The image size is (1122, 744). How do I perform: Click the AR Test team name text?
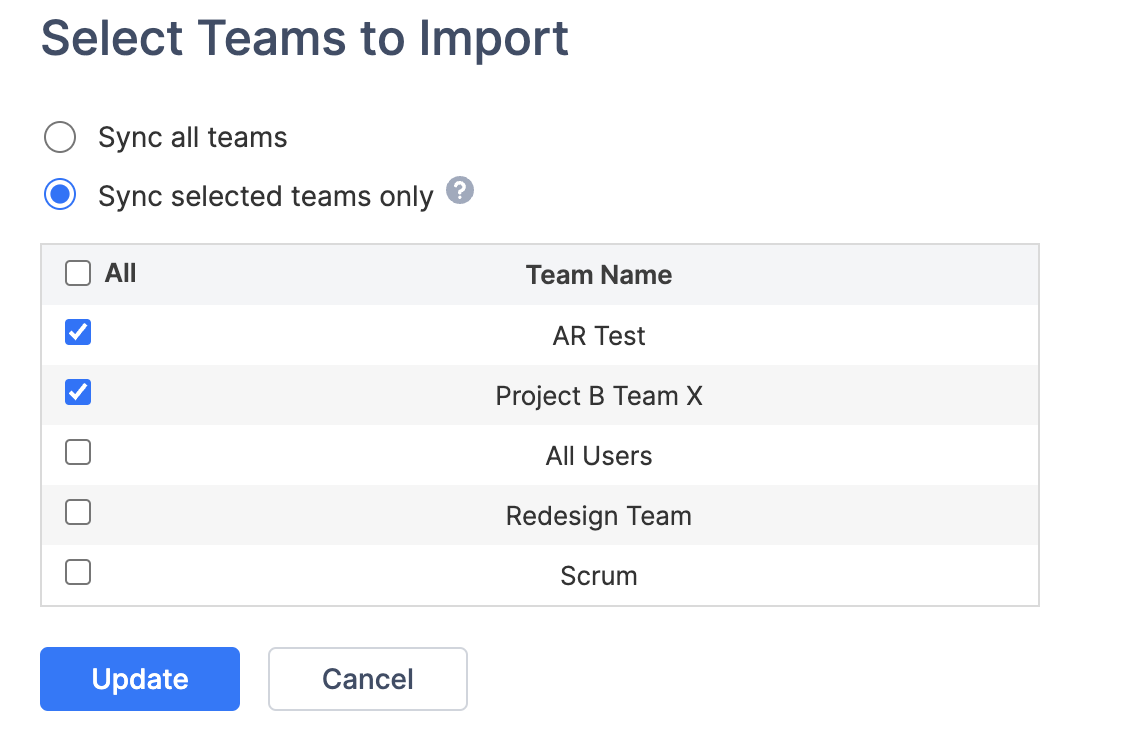point(598,336)
